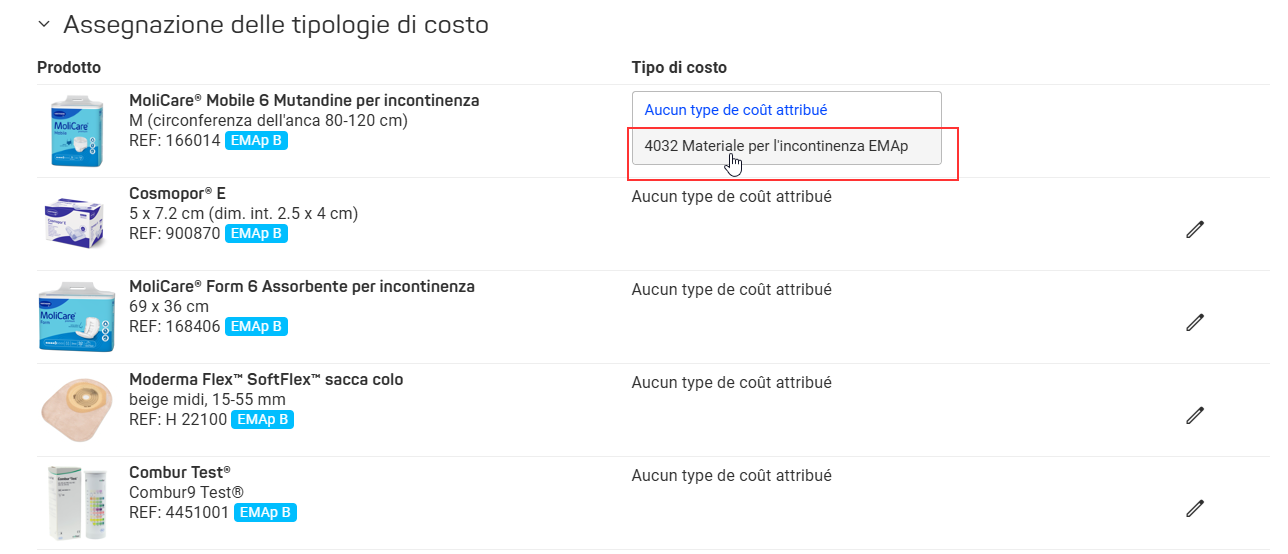This screenshot has height=554, width=1288.
Task: Open Combur Test product image
Action: click(76, 503)
